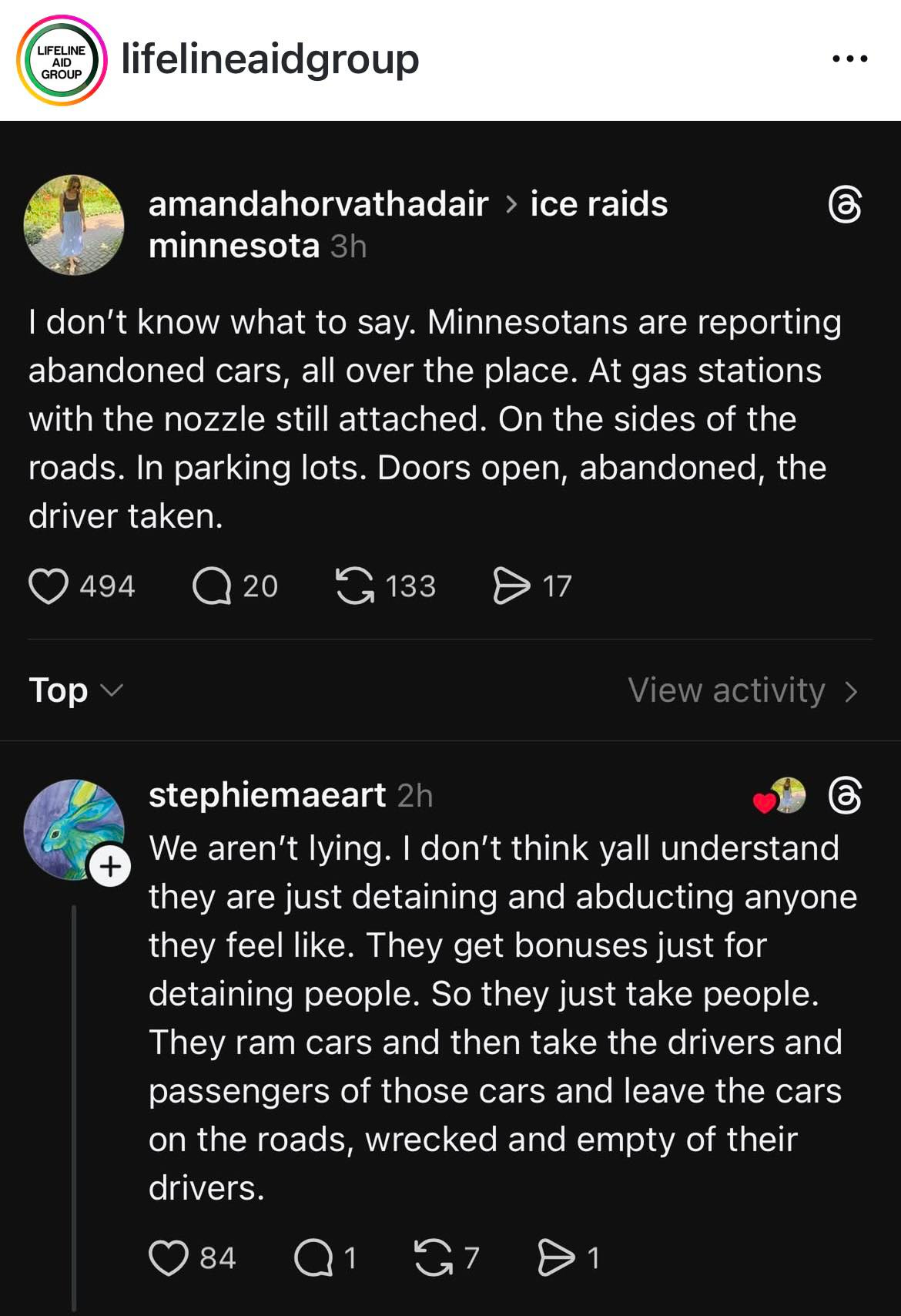Click Threads logo on the main post

(845, 205)
